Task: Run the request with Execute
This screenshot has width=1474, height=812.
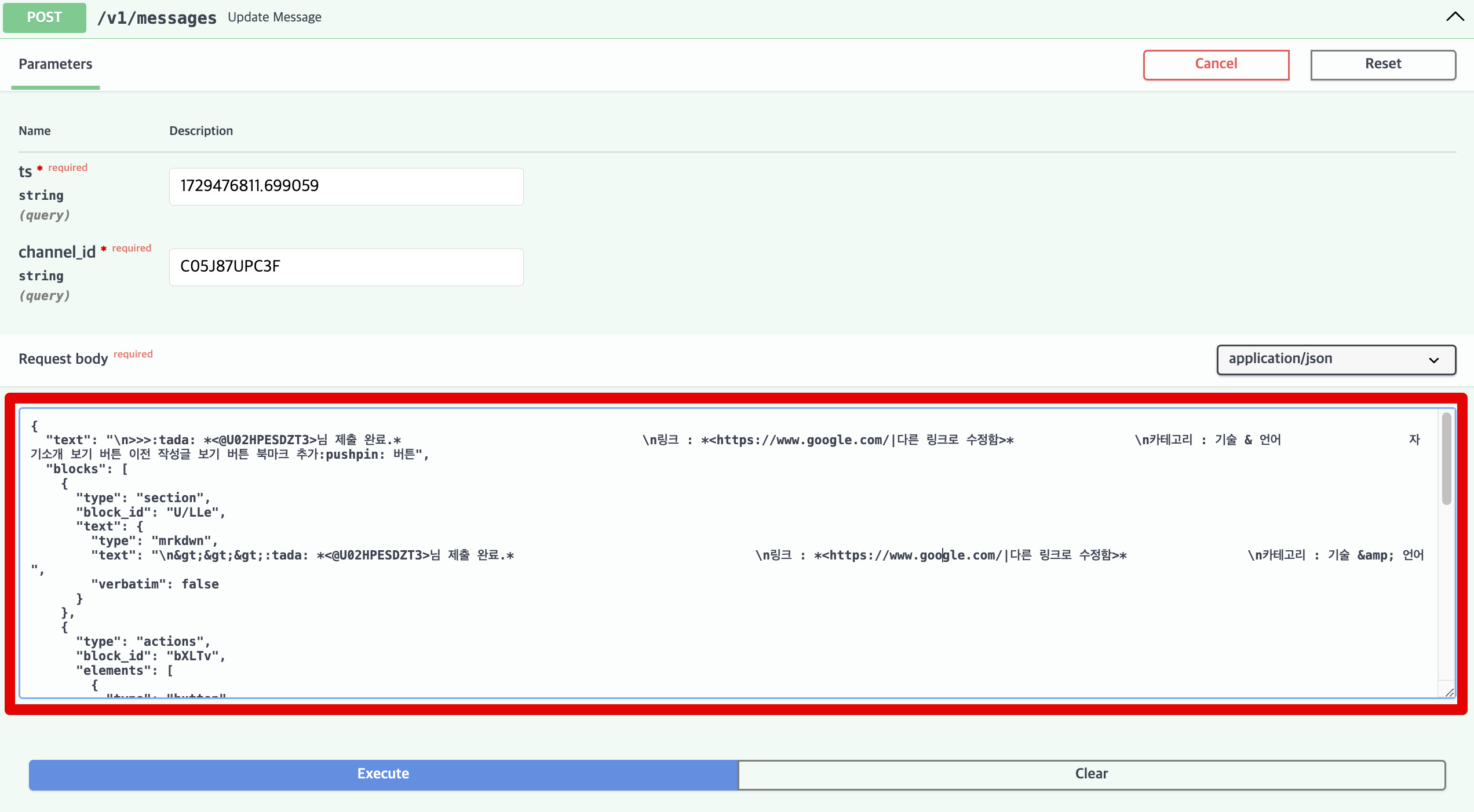Action: [x=384, y=774]
